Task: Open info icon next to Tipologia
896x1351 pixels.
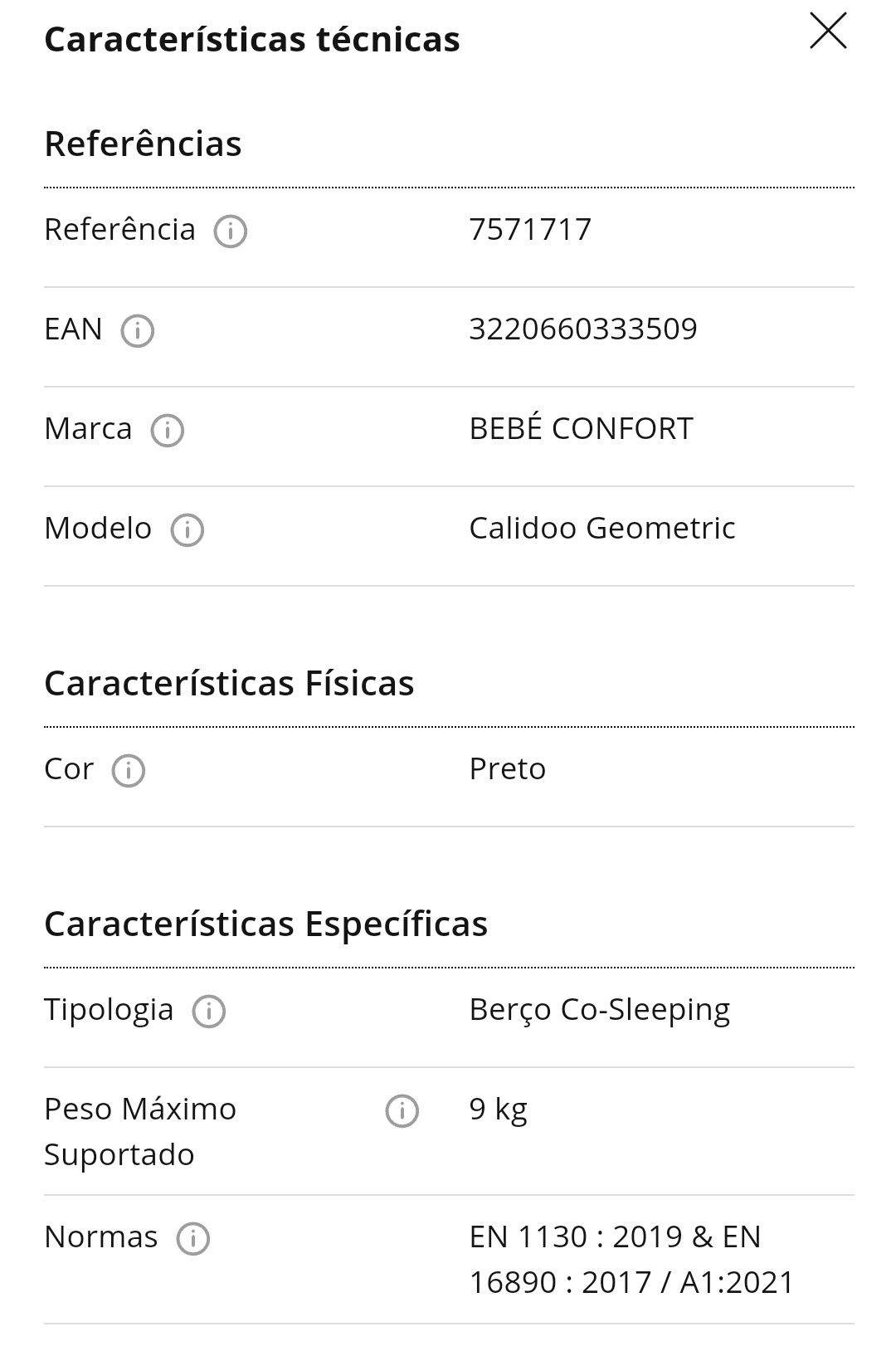Action: click(x=209, y=1012)
